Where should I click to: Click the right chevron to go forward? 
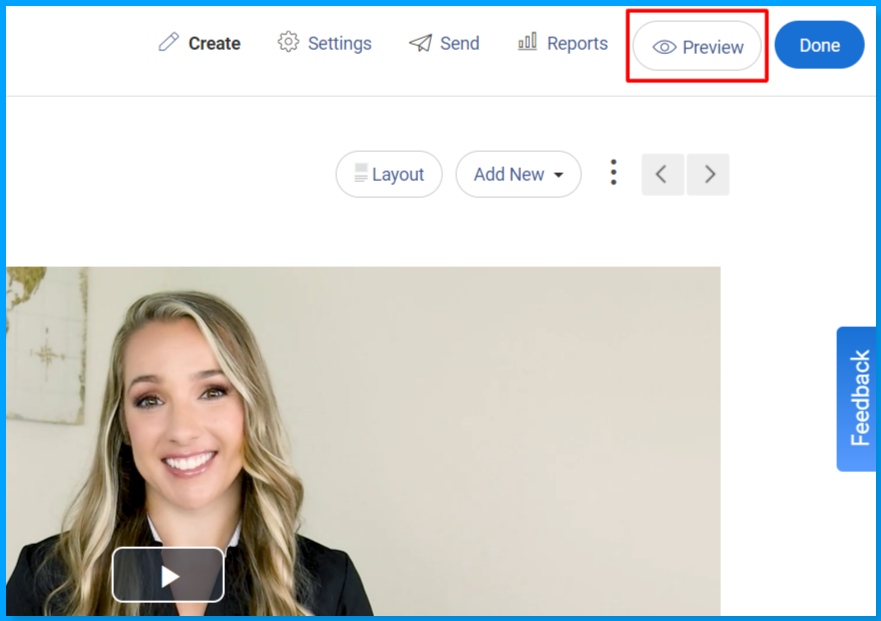pos(709,174)
